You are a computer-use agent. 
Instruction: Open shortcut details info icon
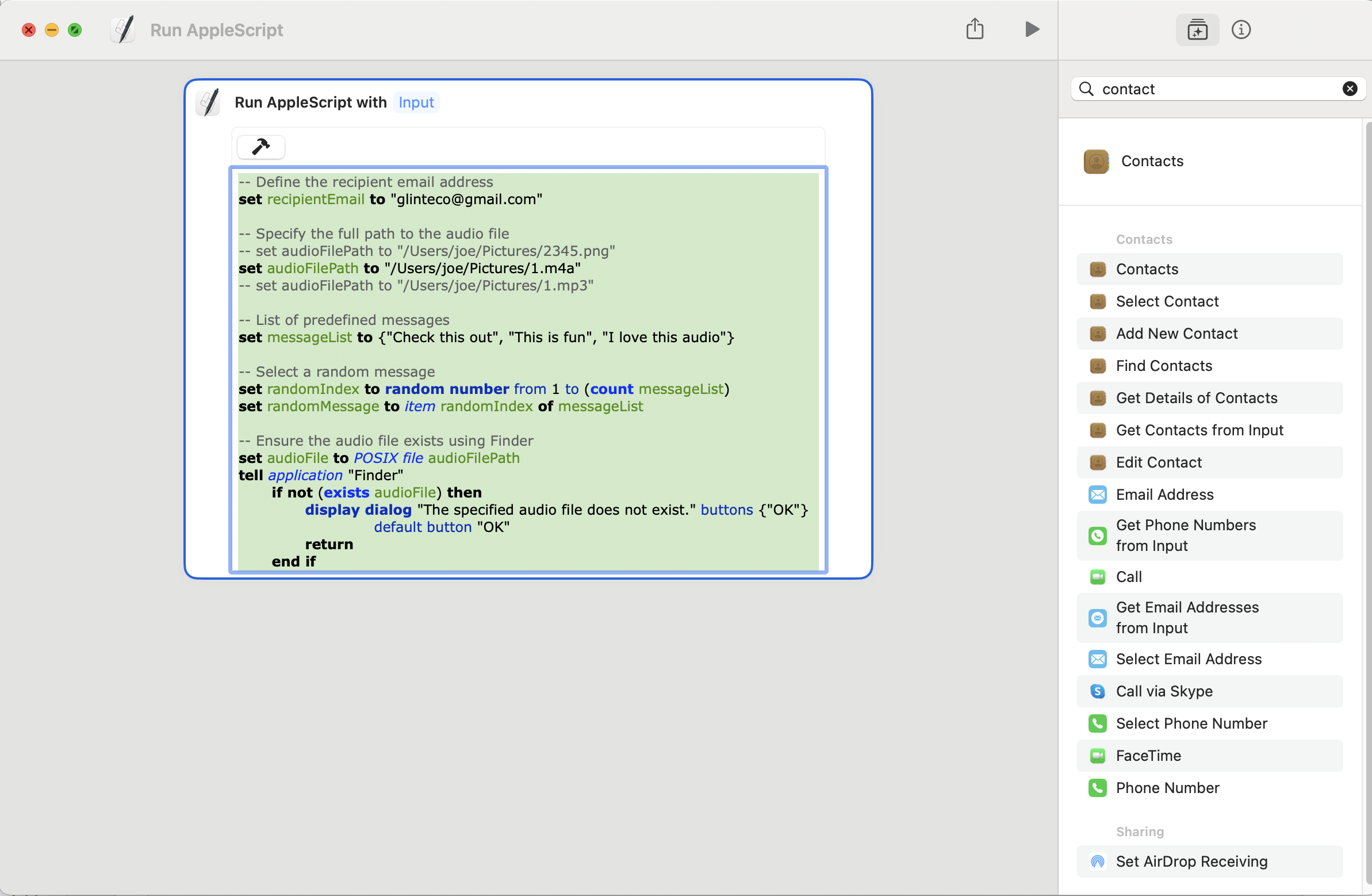1241,29
